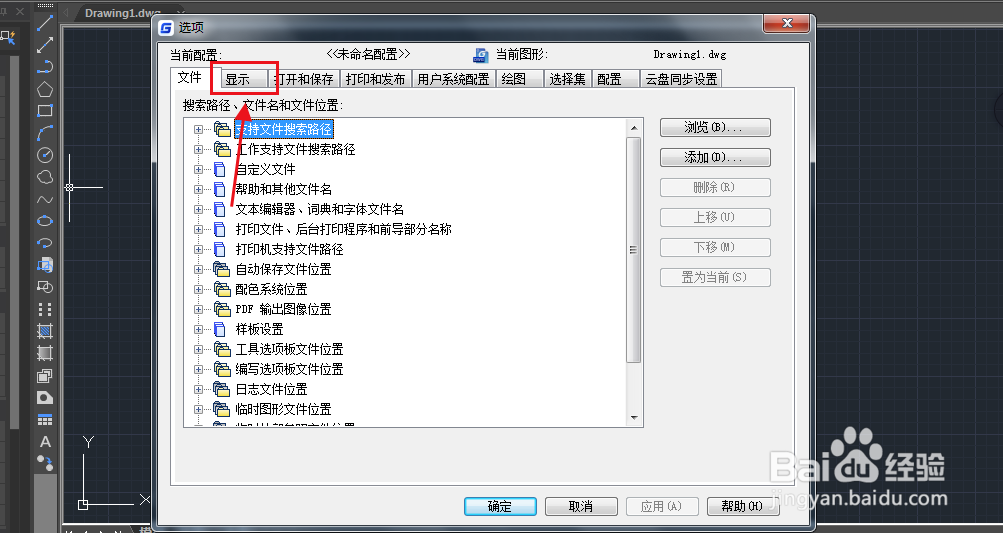Switch to the 云盘同步设置 tab
Viewport: 1003px width, 533px height.
[x=681, y=79]
